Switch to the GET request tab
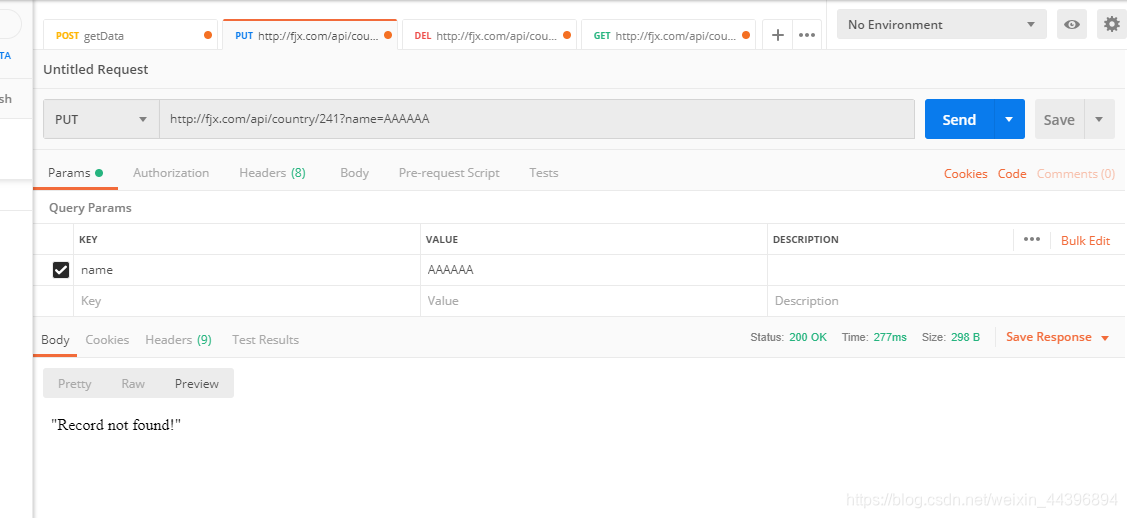This screenshot has width=1127, height=518. click(668, 35)
